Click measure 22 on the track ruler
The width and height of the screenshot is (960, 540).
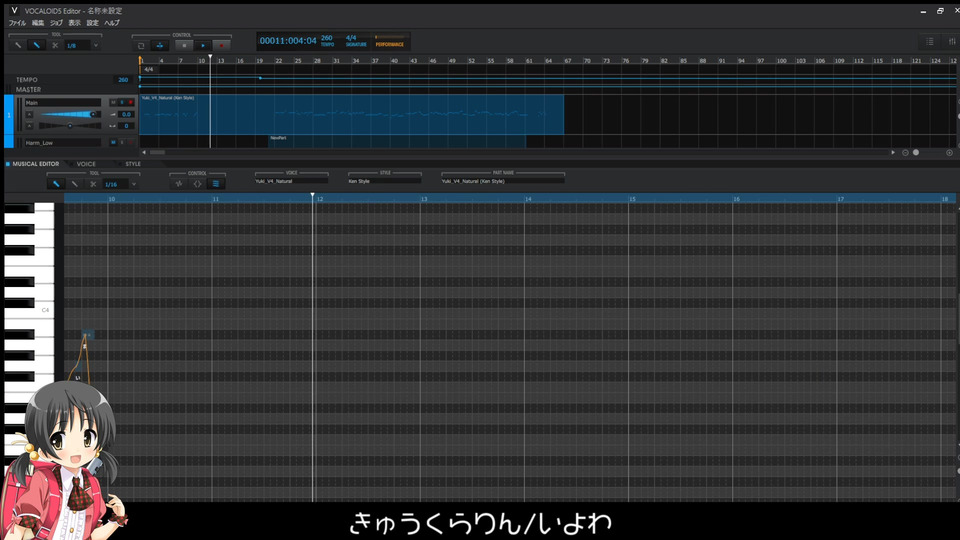(x=279, y=61)
